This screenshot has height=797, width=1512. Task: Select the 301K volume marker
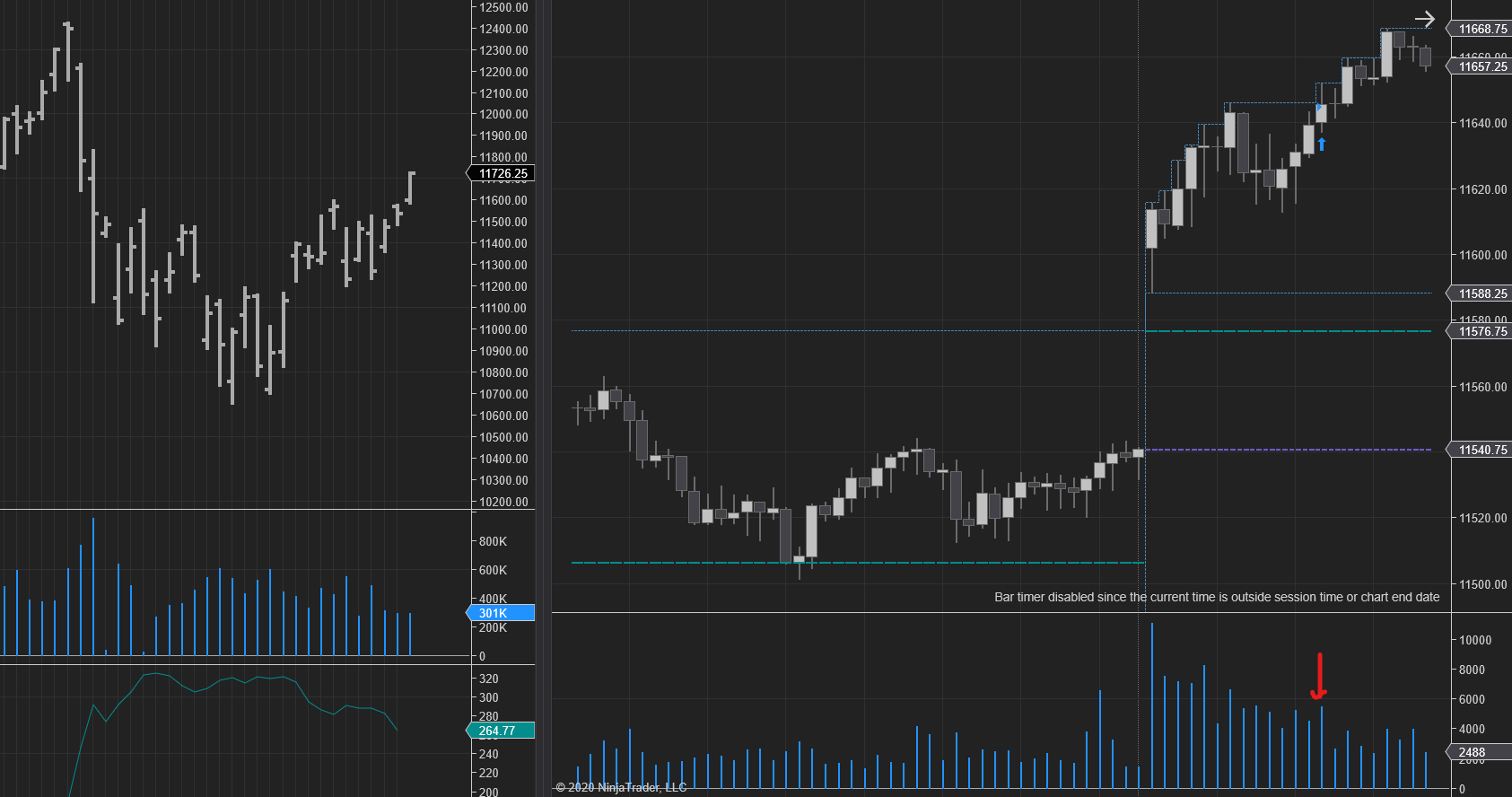pos(502,613)
